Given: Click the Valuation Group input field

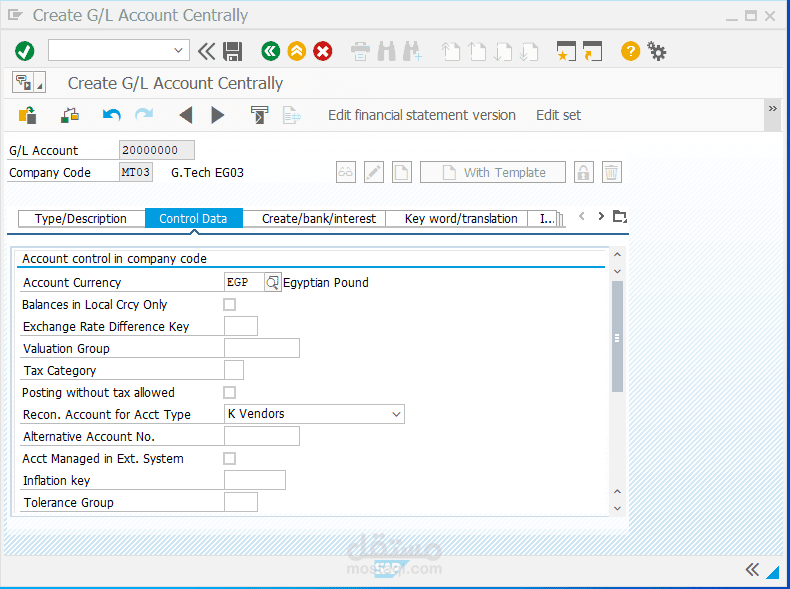Looking at the screenshot, I should pyautogui.click(x=262, y=348).
